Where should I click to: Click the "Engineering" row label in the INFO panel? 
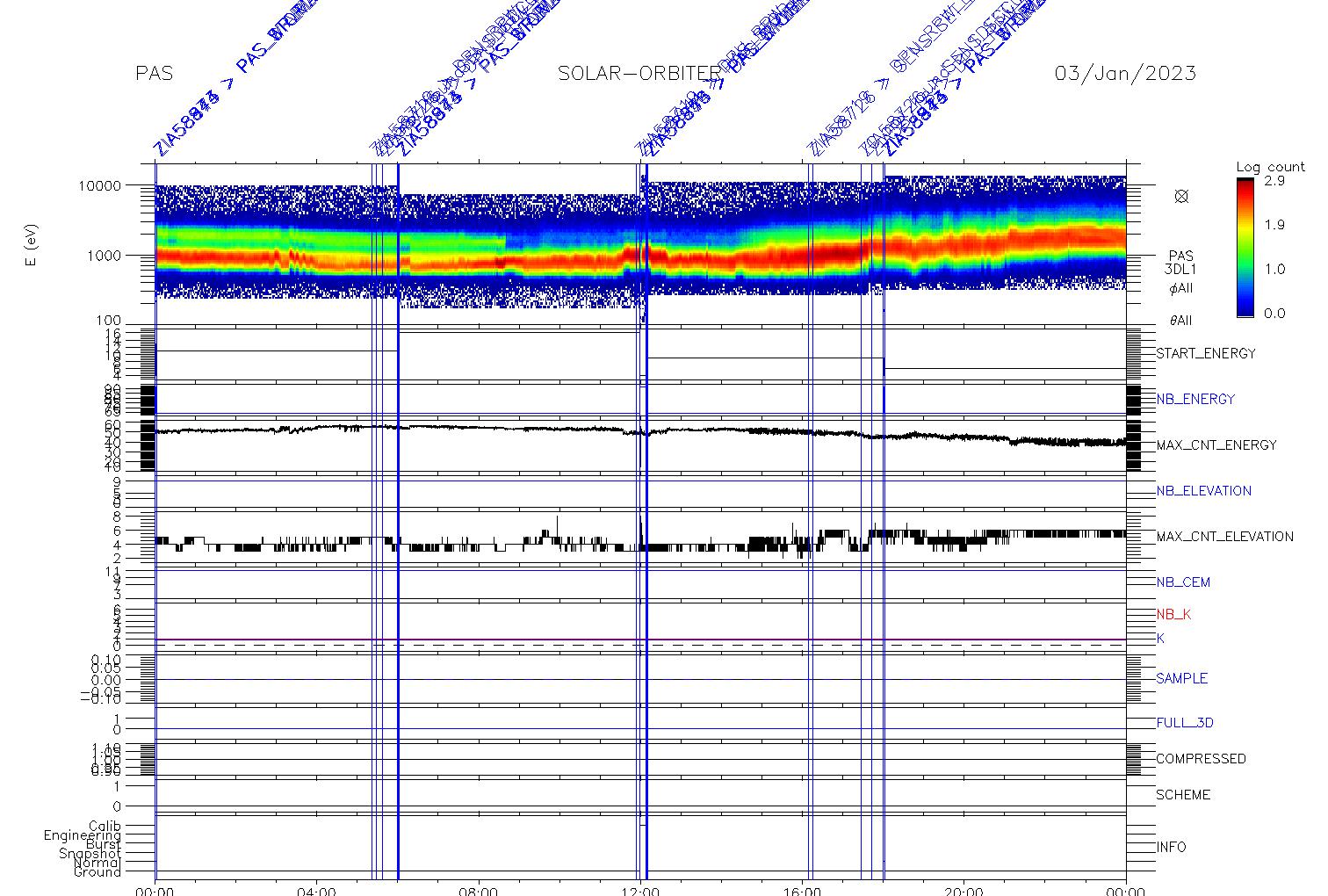coord(83,836)
